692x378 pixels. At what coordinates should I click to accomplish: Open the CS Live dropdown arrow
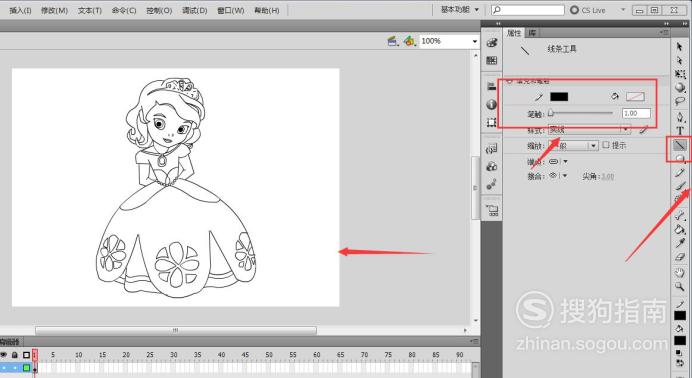[623, 9]
